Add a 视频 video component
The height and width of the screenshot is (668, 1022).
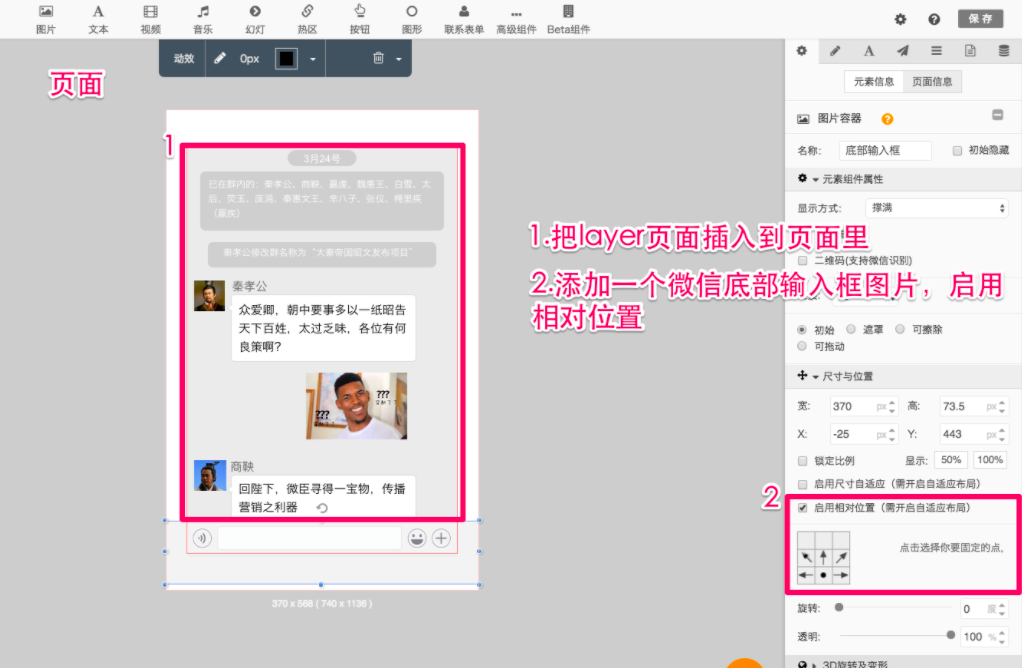(150, 18)
